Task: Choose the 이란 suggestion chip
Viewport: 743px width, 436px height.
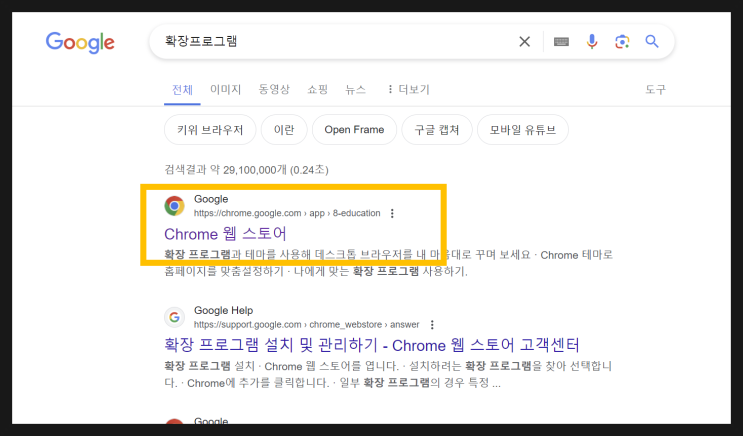Action: tap(284, 130)
